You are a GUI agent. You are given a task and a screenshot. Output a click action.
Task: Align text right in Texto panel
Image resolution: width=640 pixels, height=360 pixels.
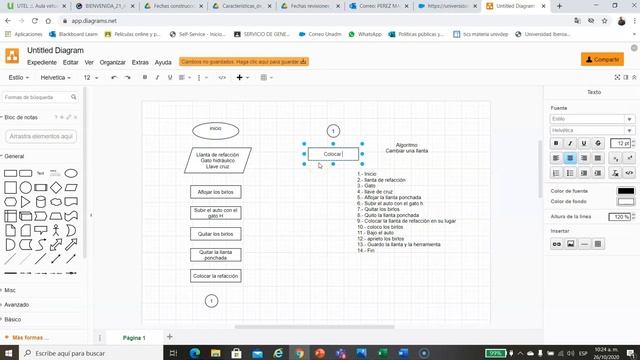[584, 158]
